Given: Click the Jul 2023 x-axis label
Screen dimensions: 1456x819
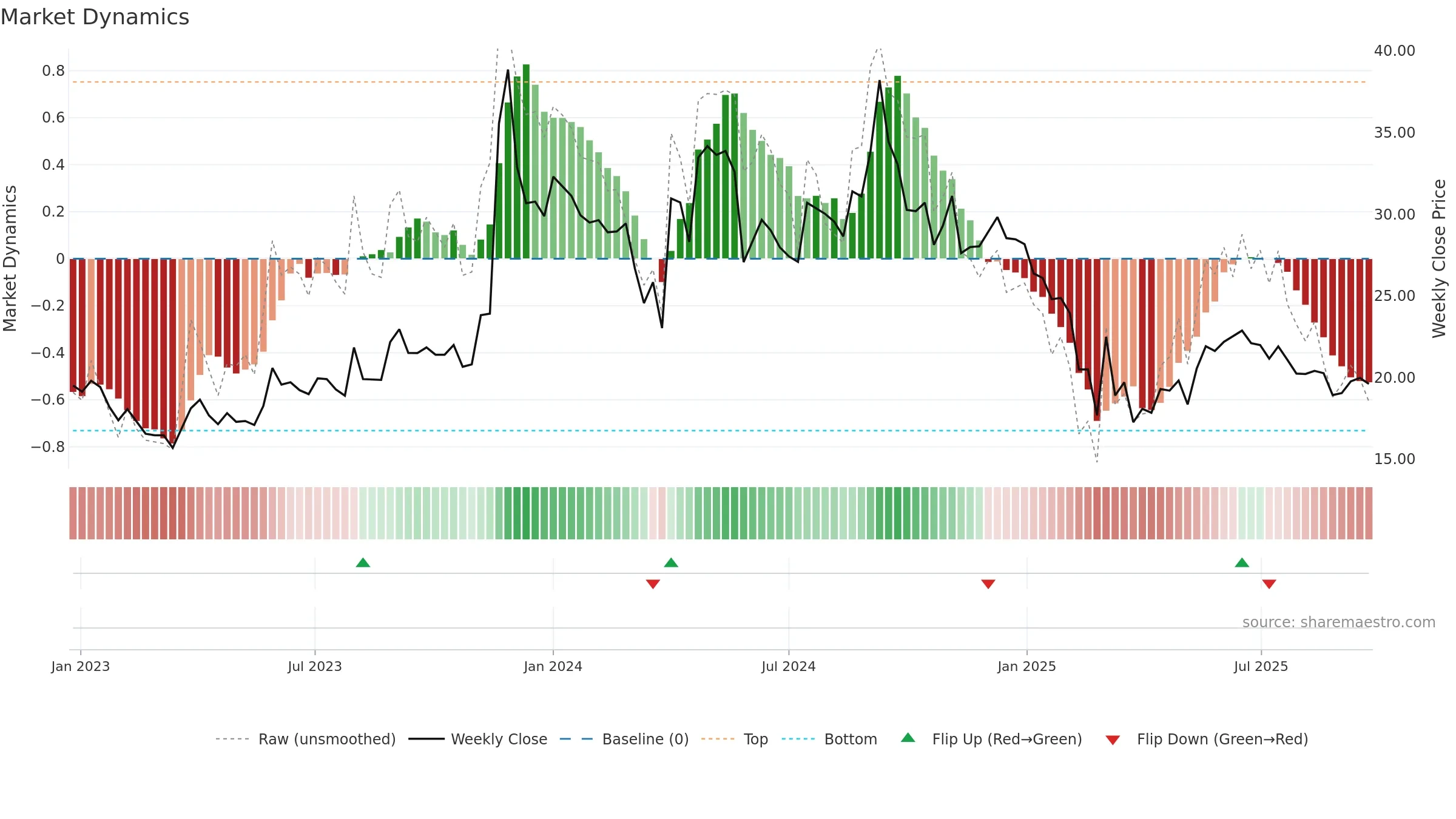Looking at the screenshot, I should click(x=315, y=666).
